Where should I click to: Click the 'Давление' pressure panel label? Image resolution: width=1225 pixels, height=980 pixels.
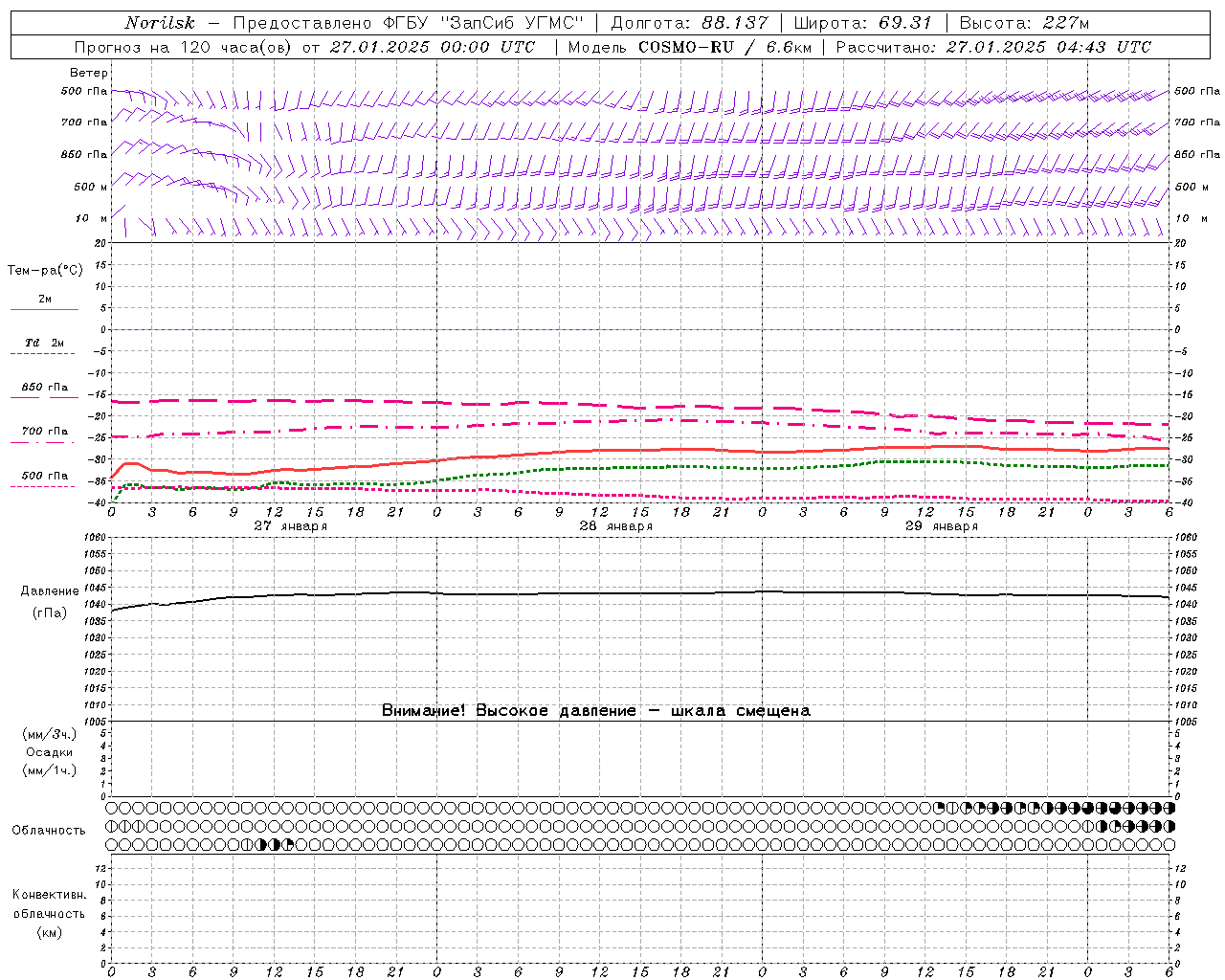click(x=49, y=591)
